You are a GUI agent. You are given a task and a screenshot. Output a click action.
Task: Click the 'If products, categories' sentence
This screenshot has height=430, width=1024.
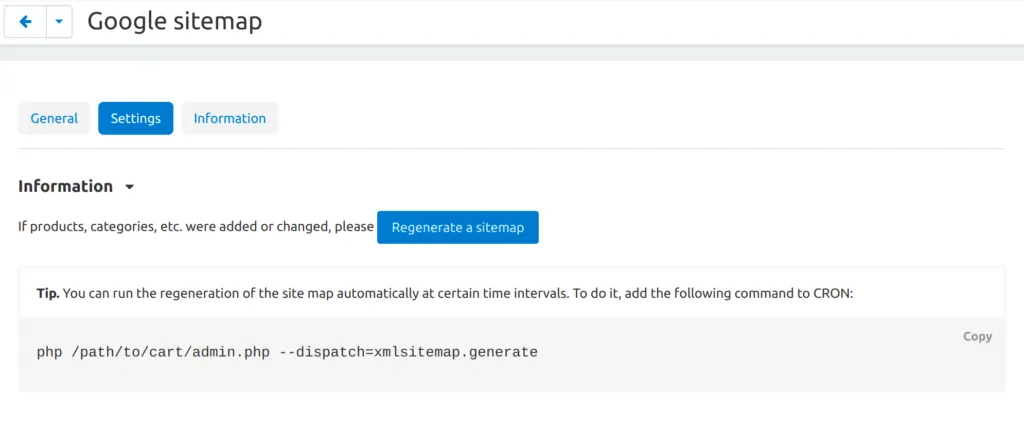pyautogui.click(x=196, y=227)
